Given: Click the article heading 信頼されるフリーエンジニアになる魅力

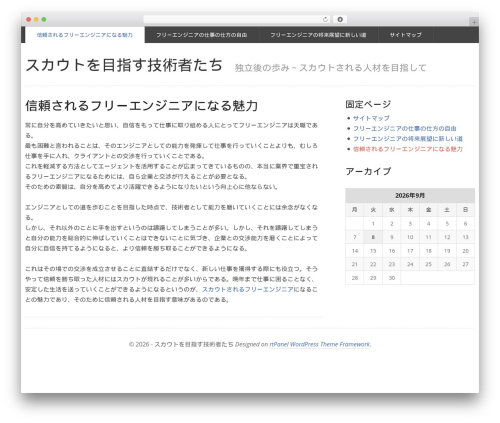Looking at the screenshot, I should [142, 106].
